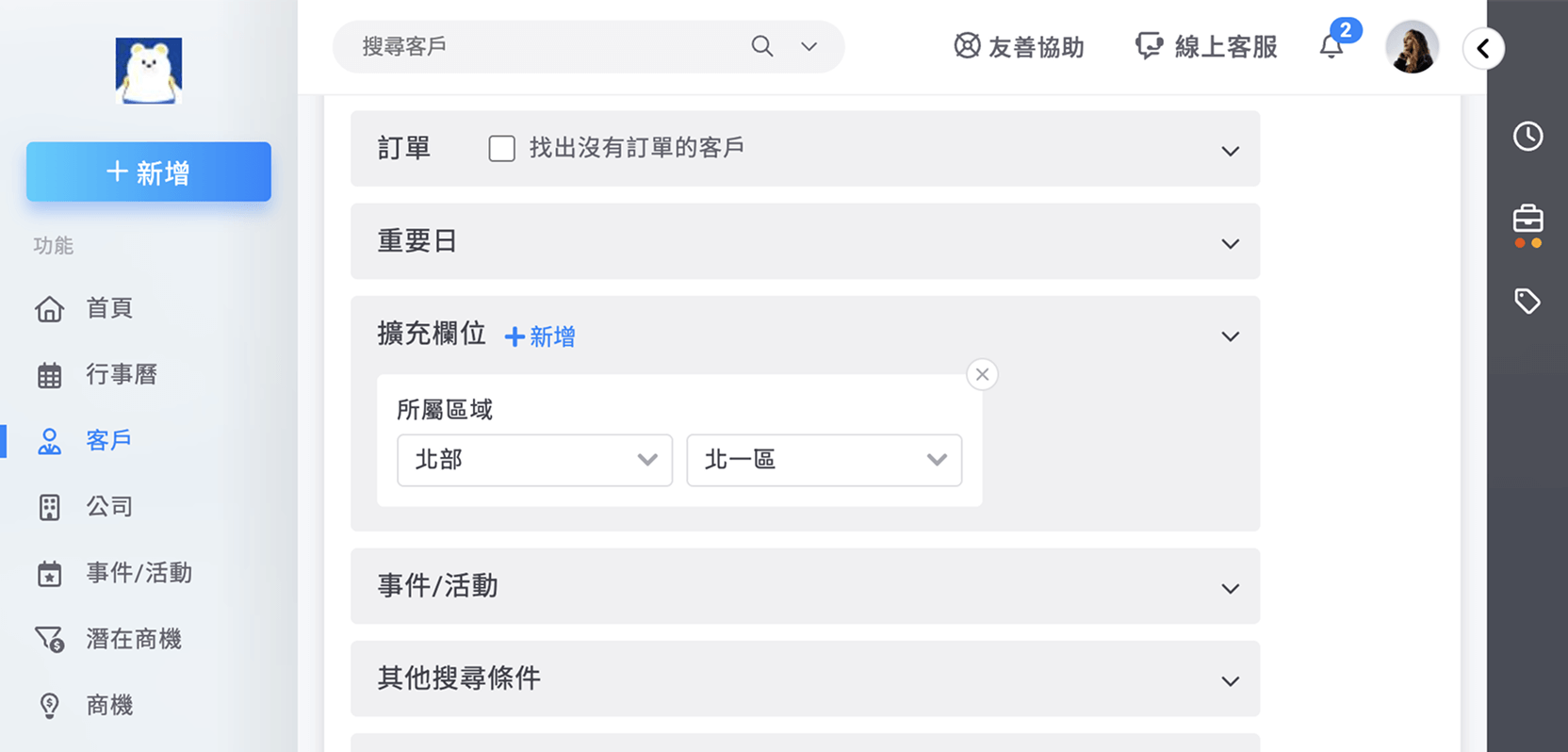Open the 首頁 home menu item
Viewport: 1568px width, 752px height.
point(109,308)
